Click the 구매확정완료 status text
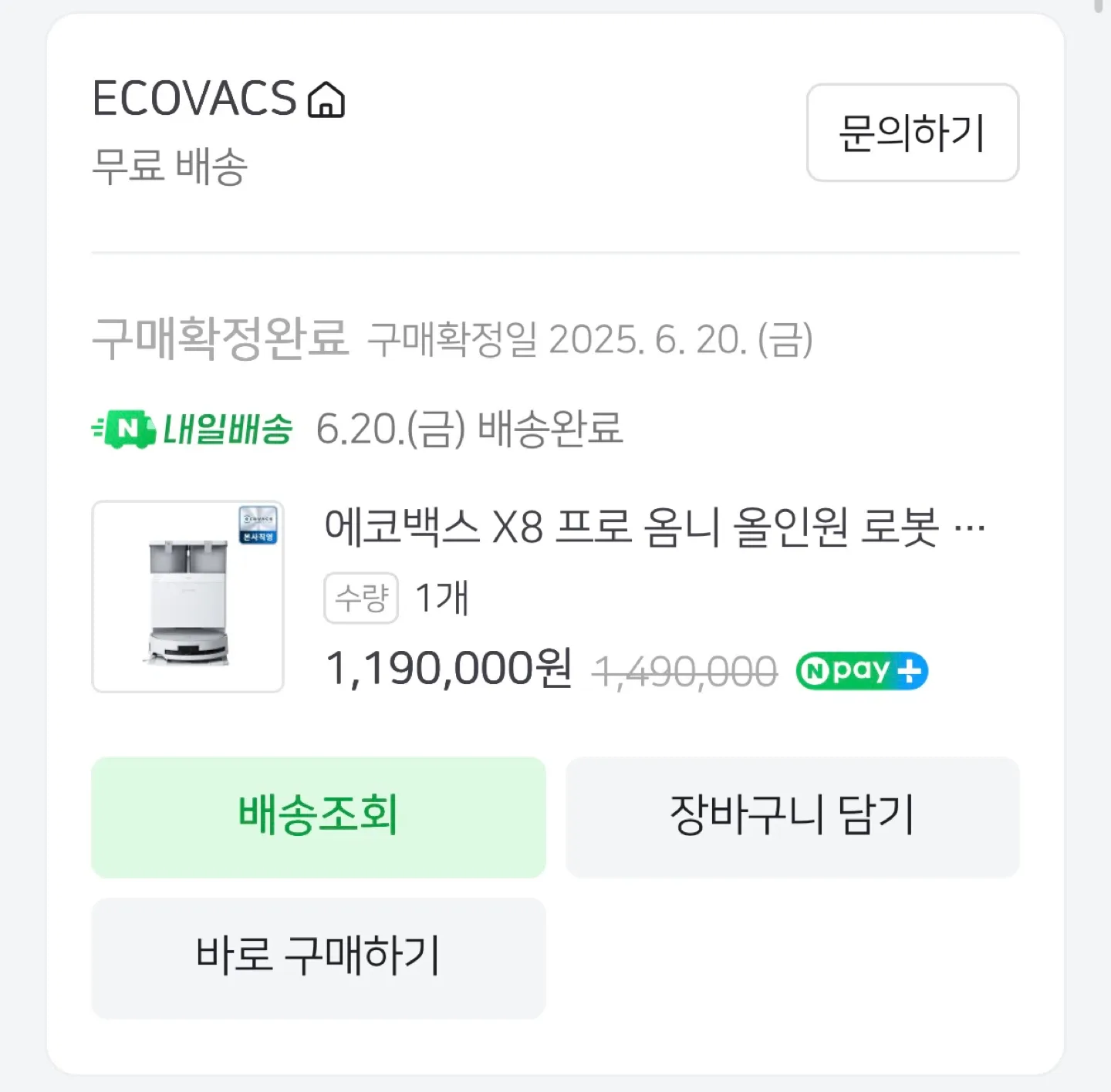 point(220,339)
